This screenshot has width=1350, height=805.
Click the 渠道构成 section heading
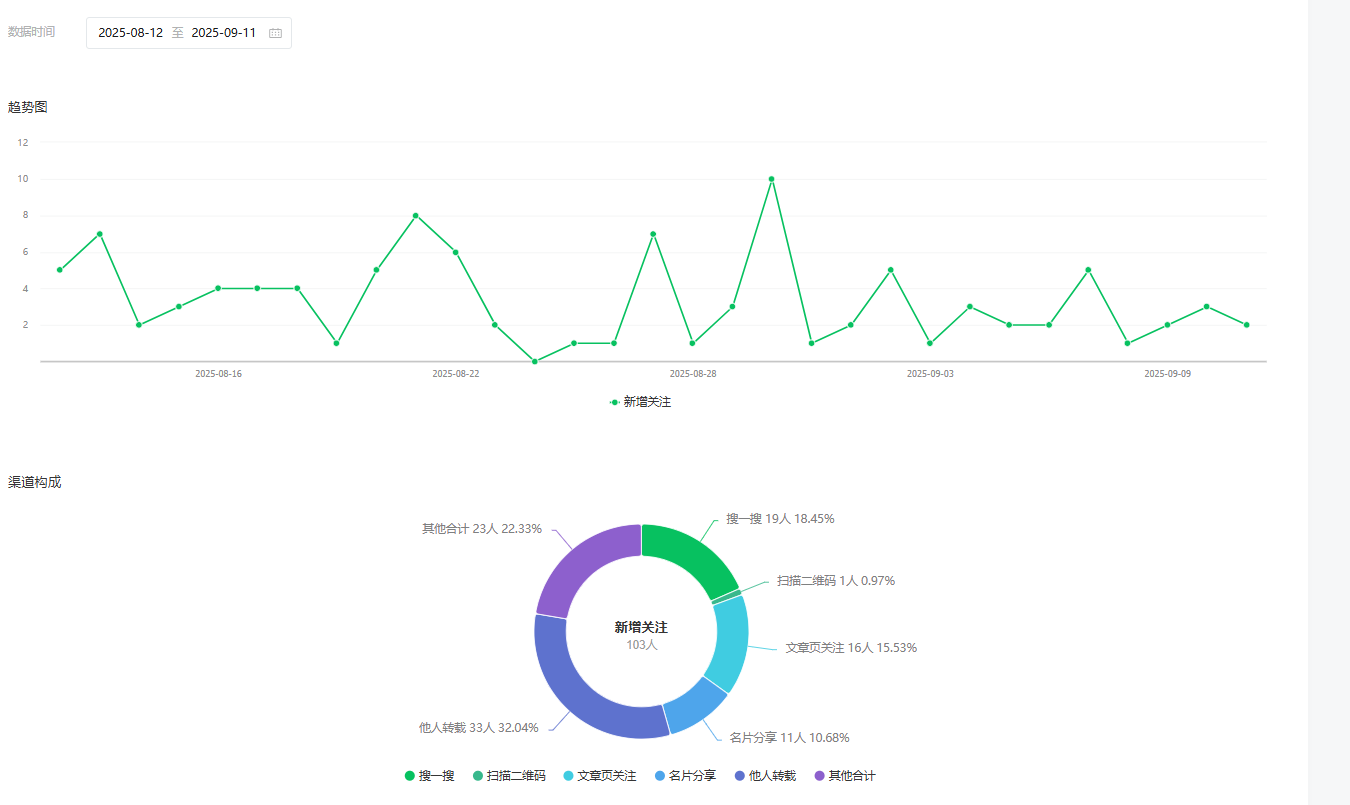click(34, 482)
